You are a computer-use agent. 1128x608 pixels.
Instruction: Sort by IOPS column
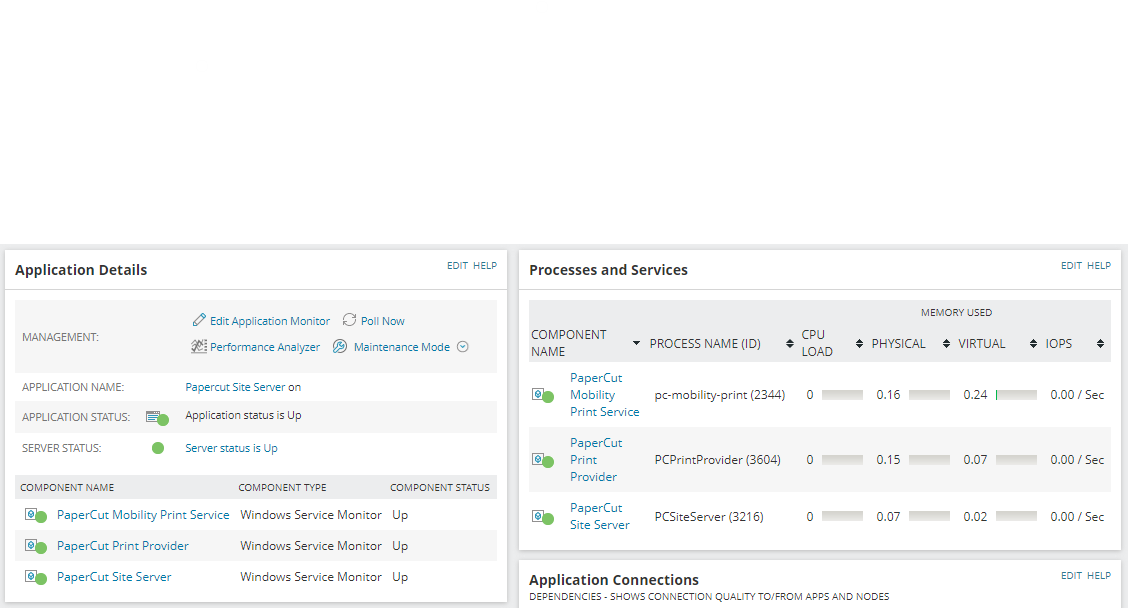1100,344
